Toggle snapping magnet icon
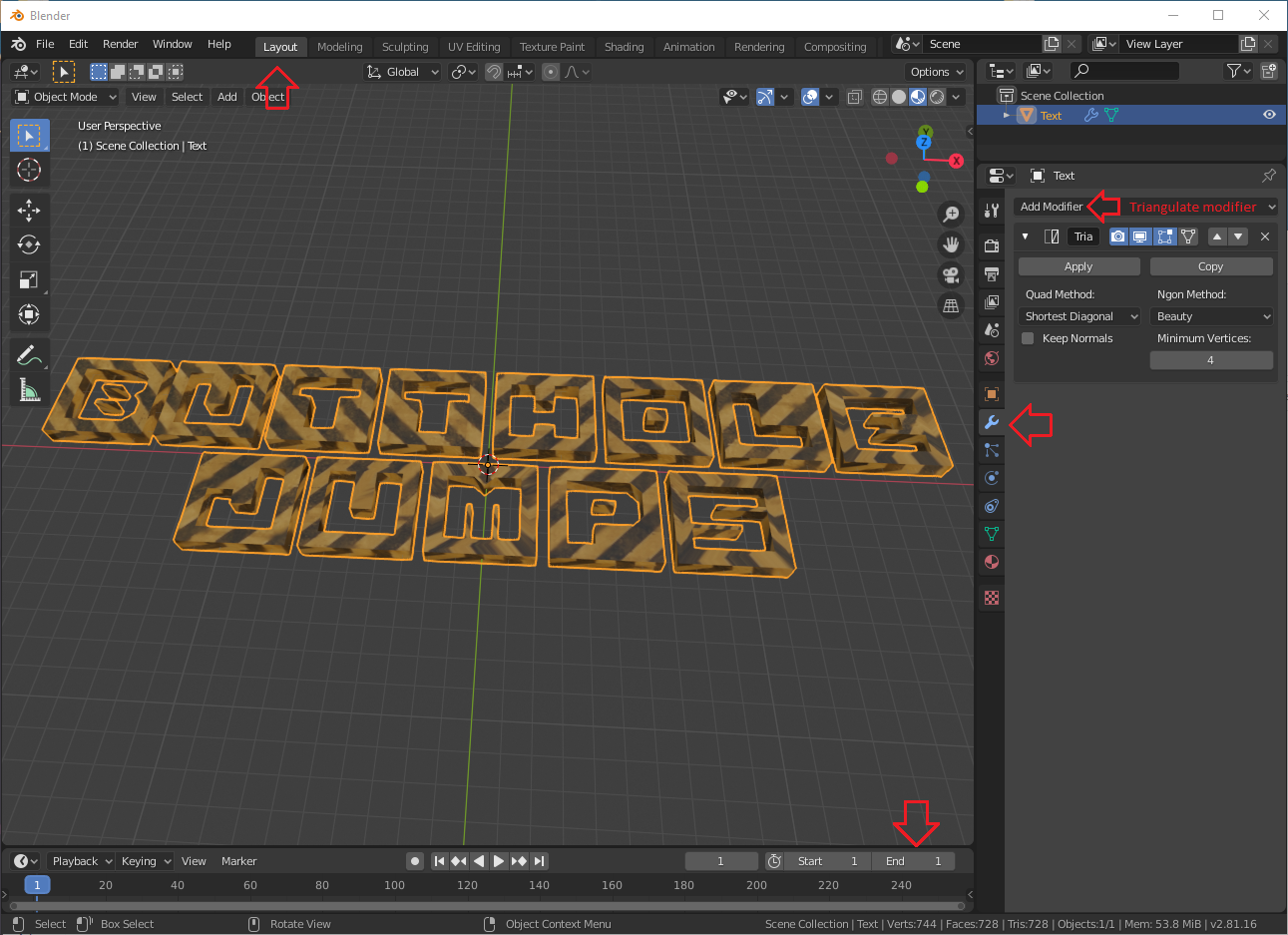The image size is (1288, 935). point(494,72)
